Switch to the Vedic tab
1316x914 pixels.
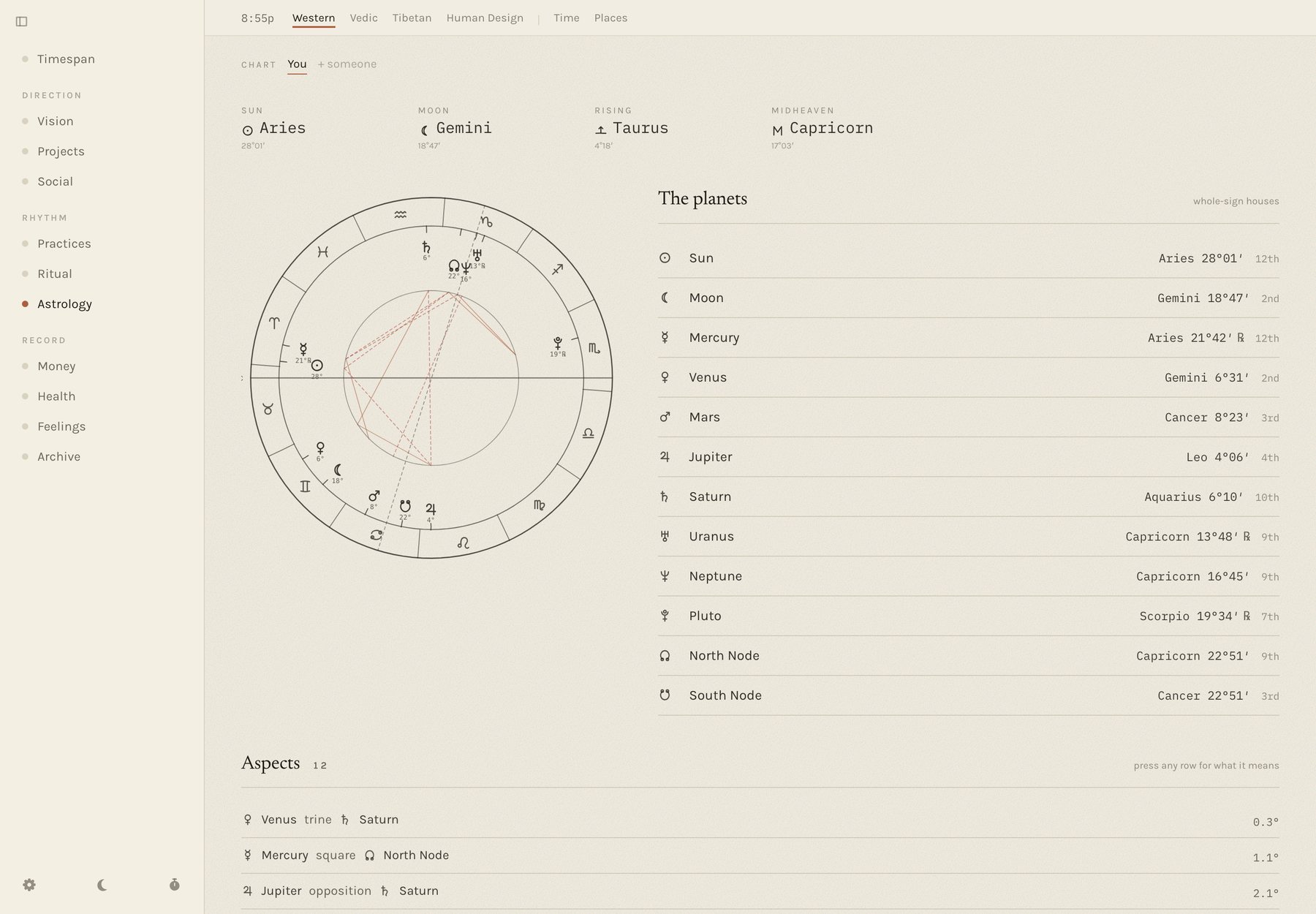tap(363, 18)
